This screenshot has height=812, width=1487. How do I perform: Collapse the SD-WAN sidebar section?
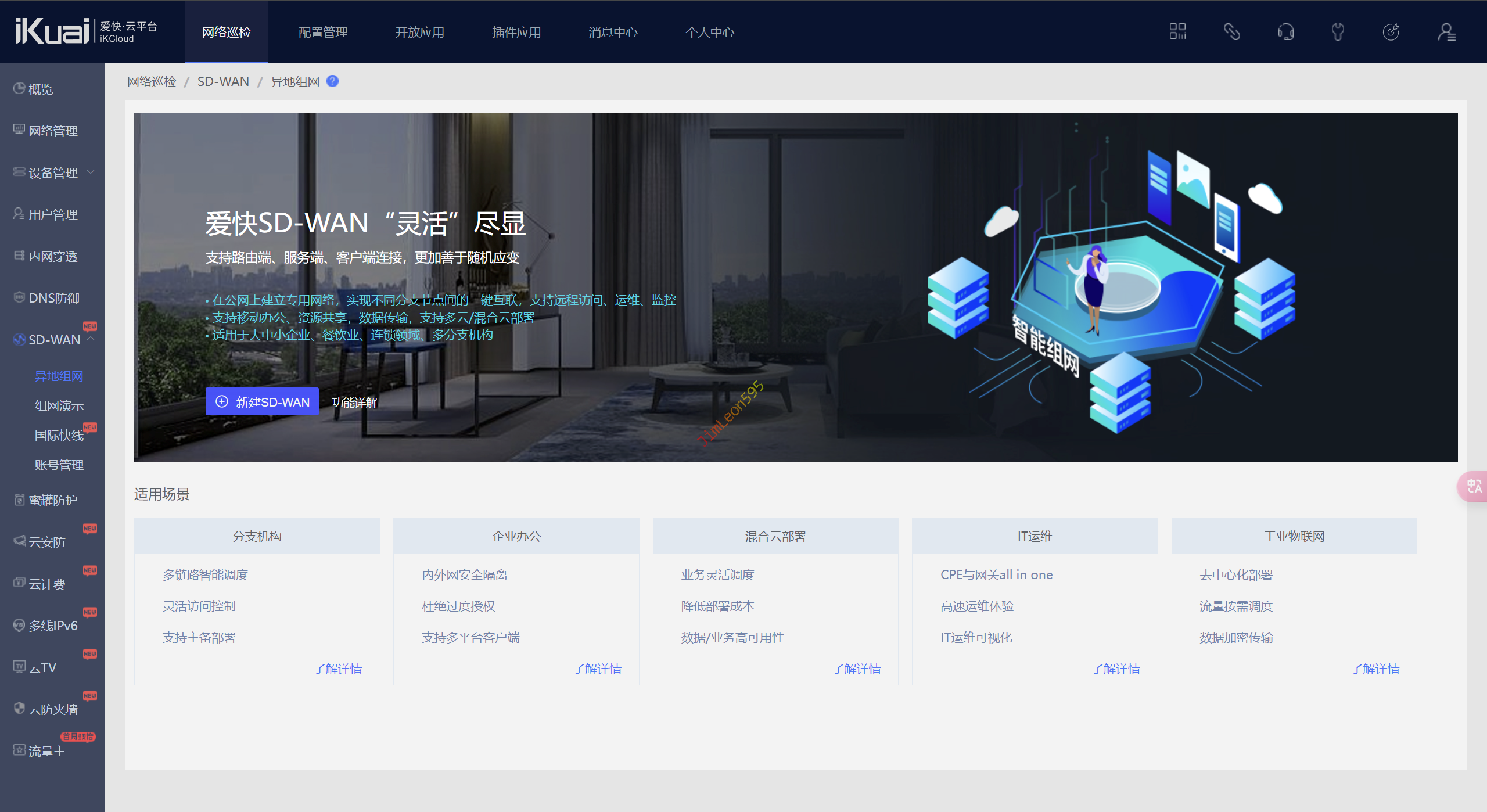[91, 339]
